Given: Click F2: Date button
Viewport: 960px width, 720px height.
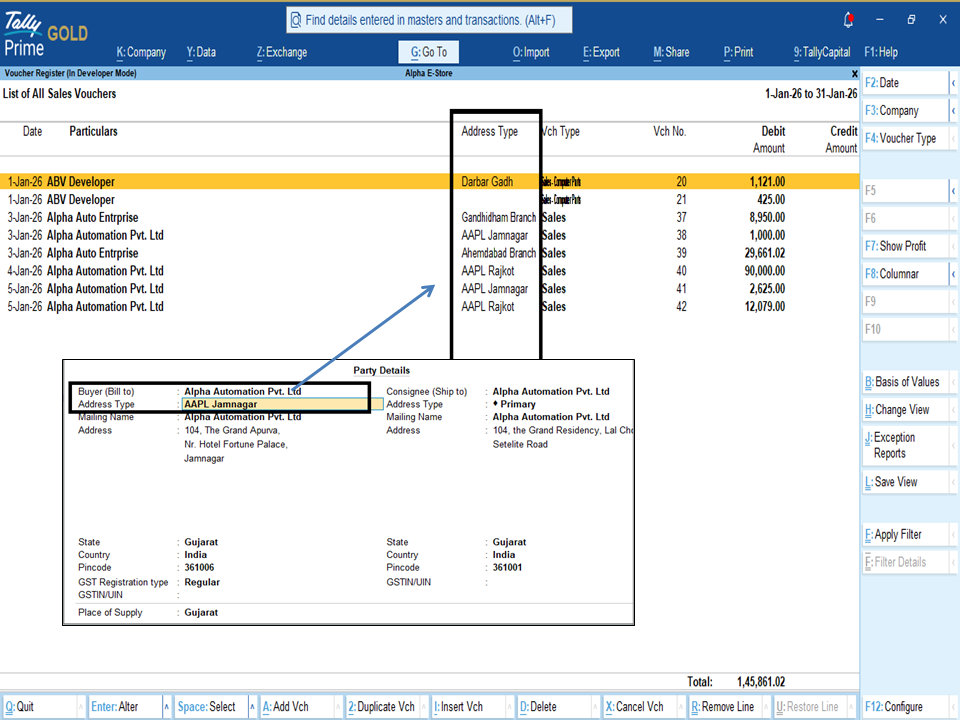Looking at the screenshot, I should click(906, 83).
